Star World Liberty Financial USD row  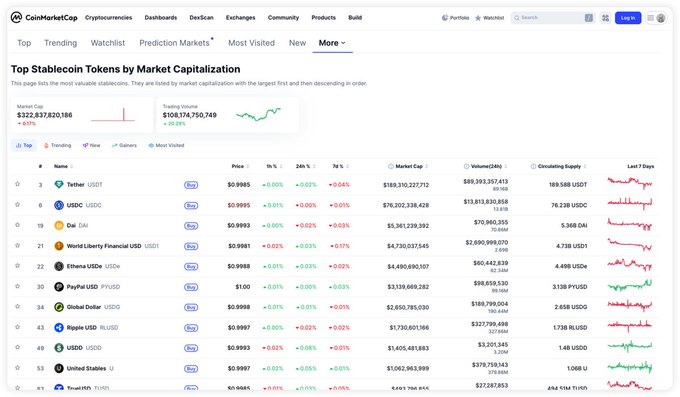tap(17, 245)
